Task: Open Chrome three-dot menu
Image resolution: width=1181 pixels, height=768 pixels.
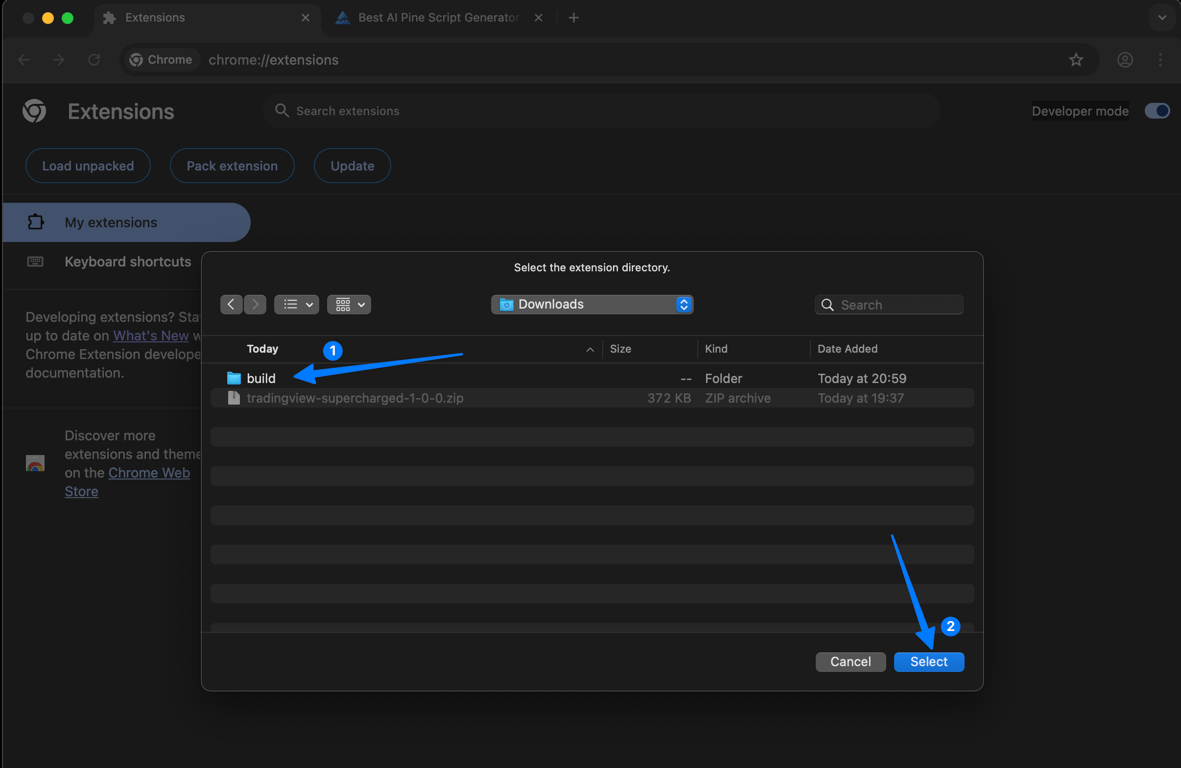Action: [1160, 59]
